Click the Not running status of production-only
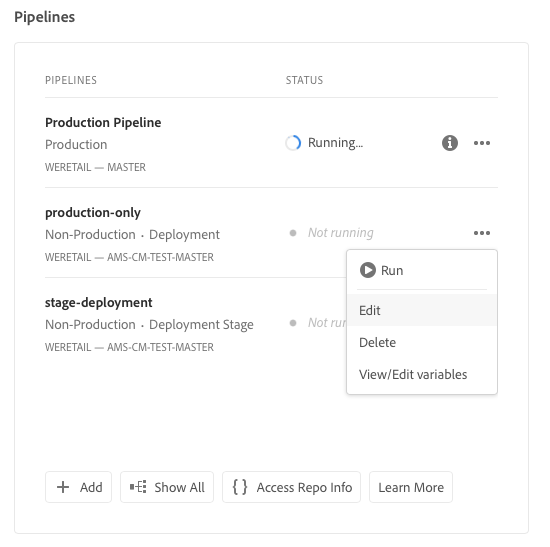The image size is (550, 547). point(341,233)
